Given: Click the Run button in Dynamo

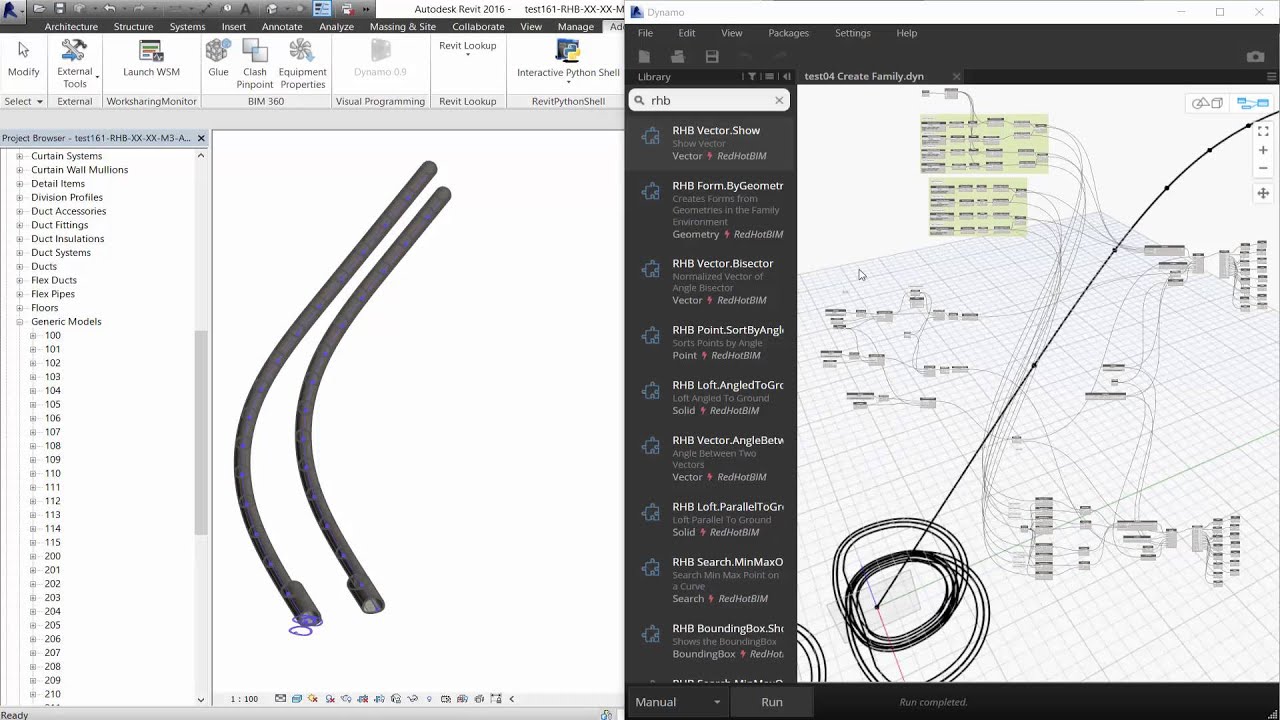Looking at the screenshot, I should (771, 701).
